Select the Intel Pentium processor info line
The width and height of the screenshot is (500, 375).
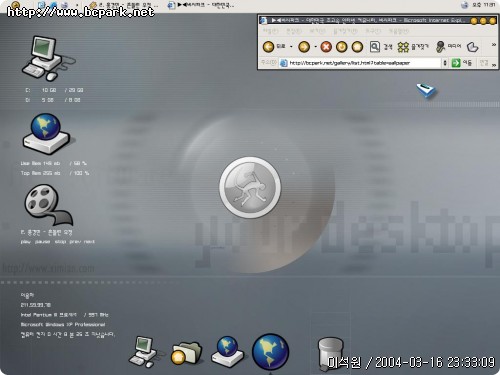point(65,315)
